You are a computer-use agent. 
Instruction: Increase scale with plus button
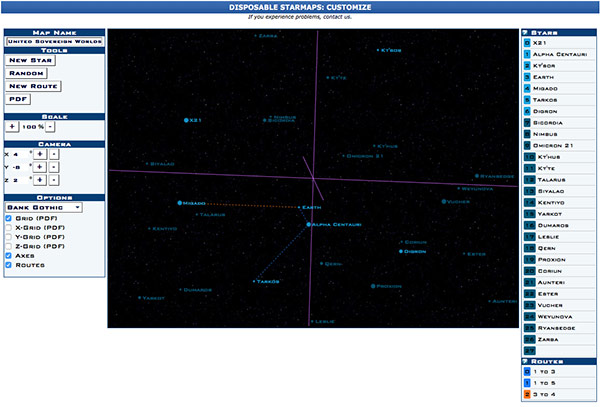[x=12, y=127]
